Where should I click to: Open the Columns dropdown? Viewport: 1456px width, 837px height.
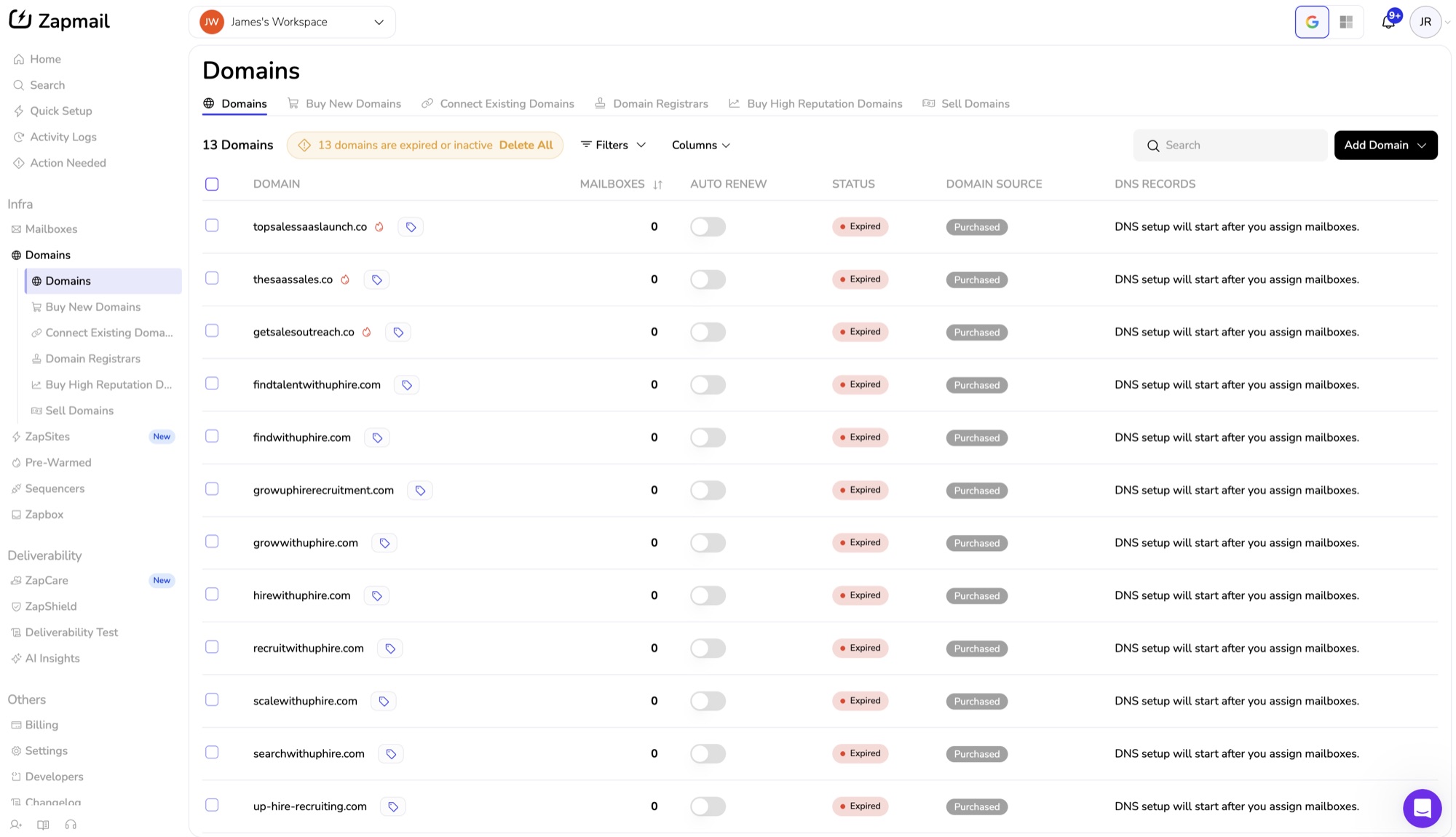(700, 145)
